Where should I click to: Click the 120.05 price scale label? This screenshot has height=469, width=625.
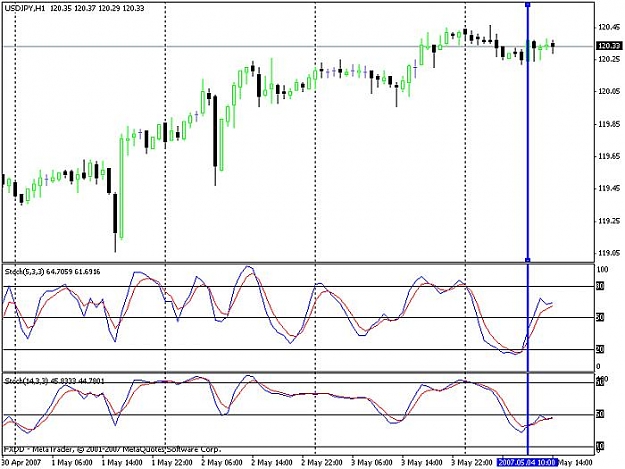[x=609, y=92]
